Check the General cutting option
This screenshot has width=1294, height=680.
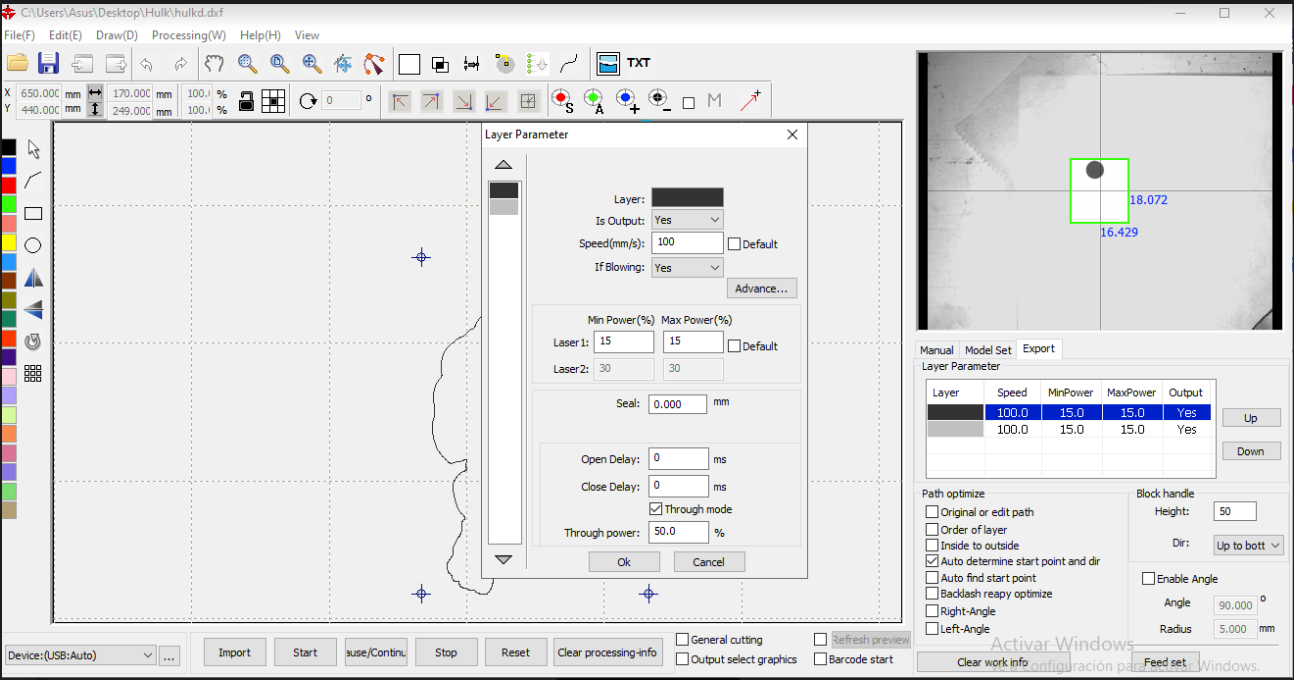tap(682, 640)
